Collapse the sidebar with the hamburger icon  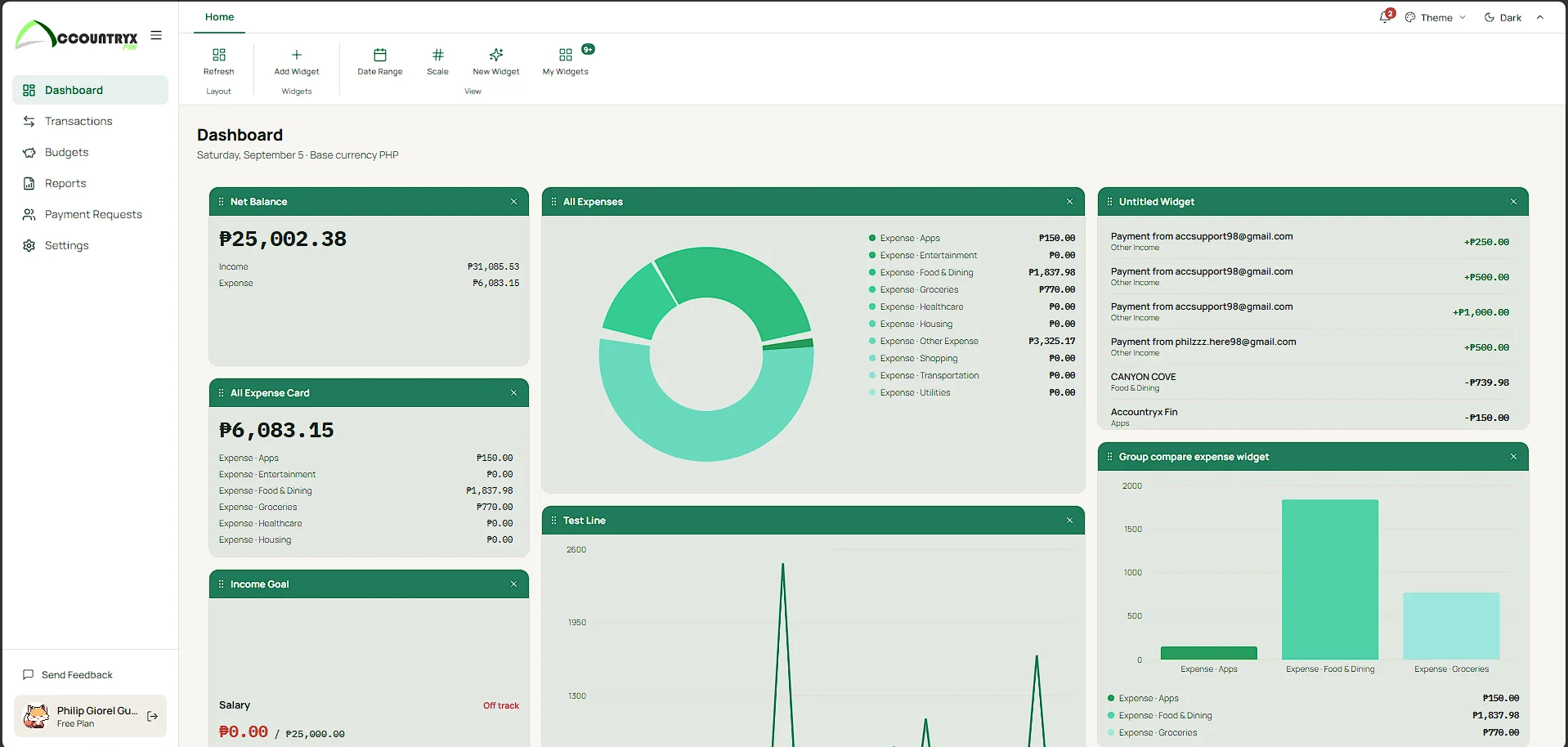[156, 35]
